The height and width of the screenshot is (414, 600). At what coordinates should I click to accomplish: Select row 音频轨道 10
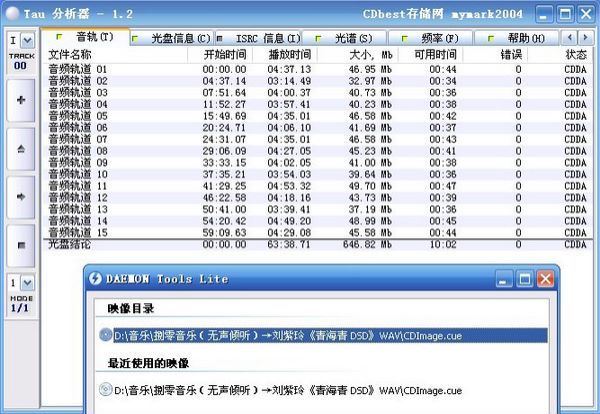[318, 174]
